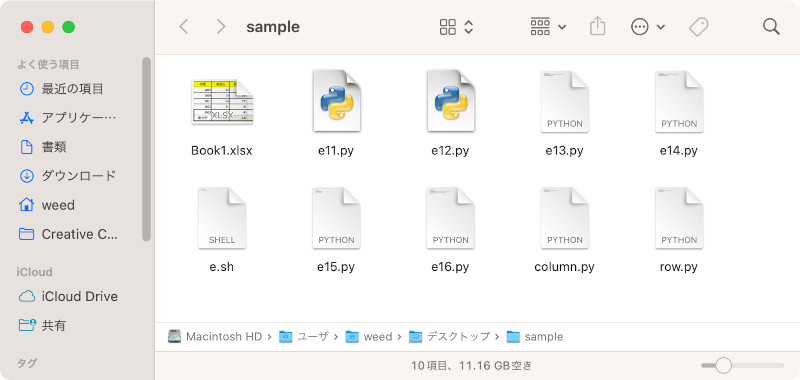Viewport: 800px width, 380px height.
Task: Expand the group-by dropdown arrow
Action: (562, 27)
